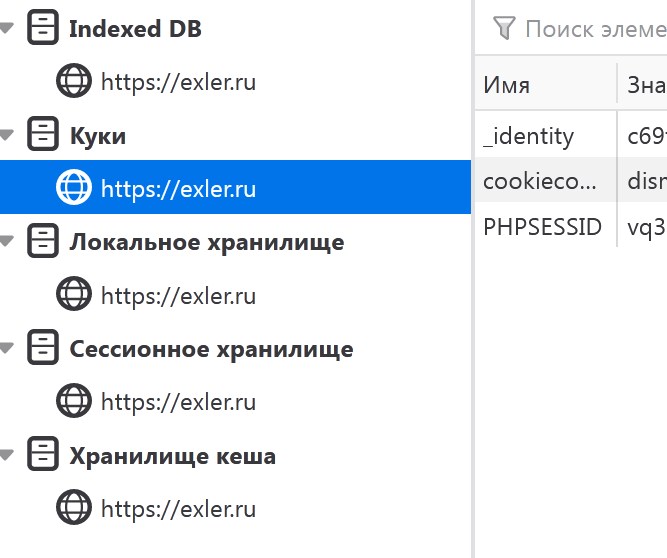Click the Indexed DB storage icon
The height and width of the screenshot is (558, 667).
pos(42,28)
